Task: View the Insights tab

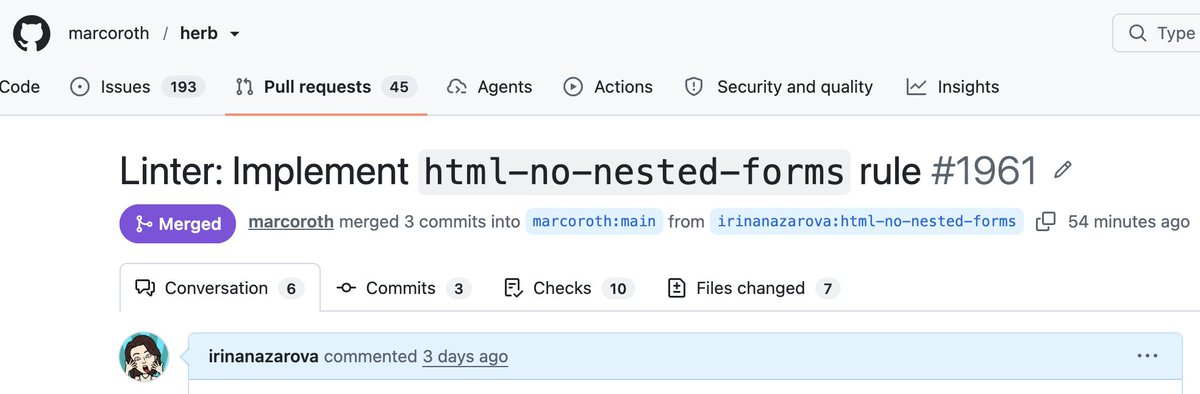Action: click(x=953, y=87)
